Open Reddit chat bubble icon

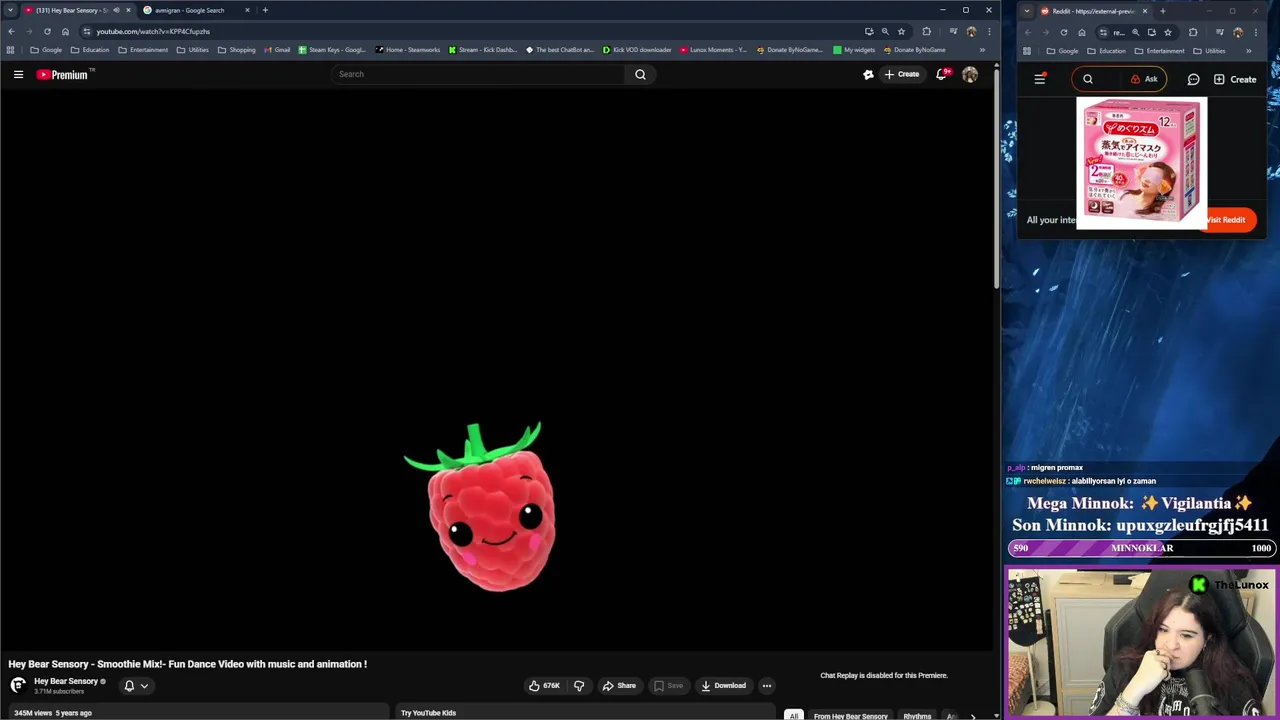(1193, 79)
